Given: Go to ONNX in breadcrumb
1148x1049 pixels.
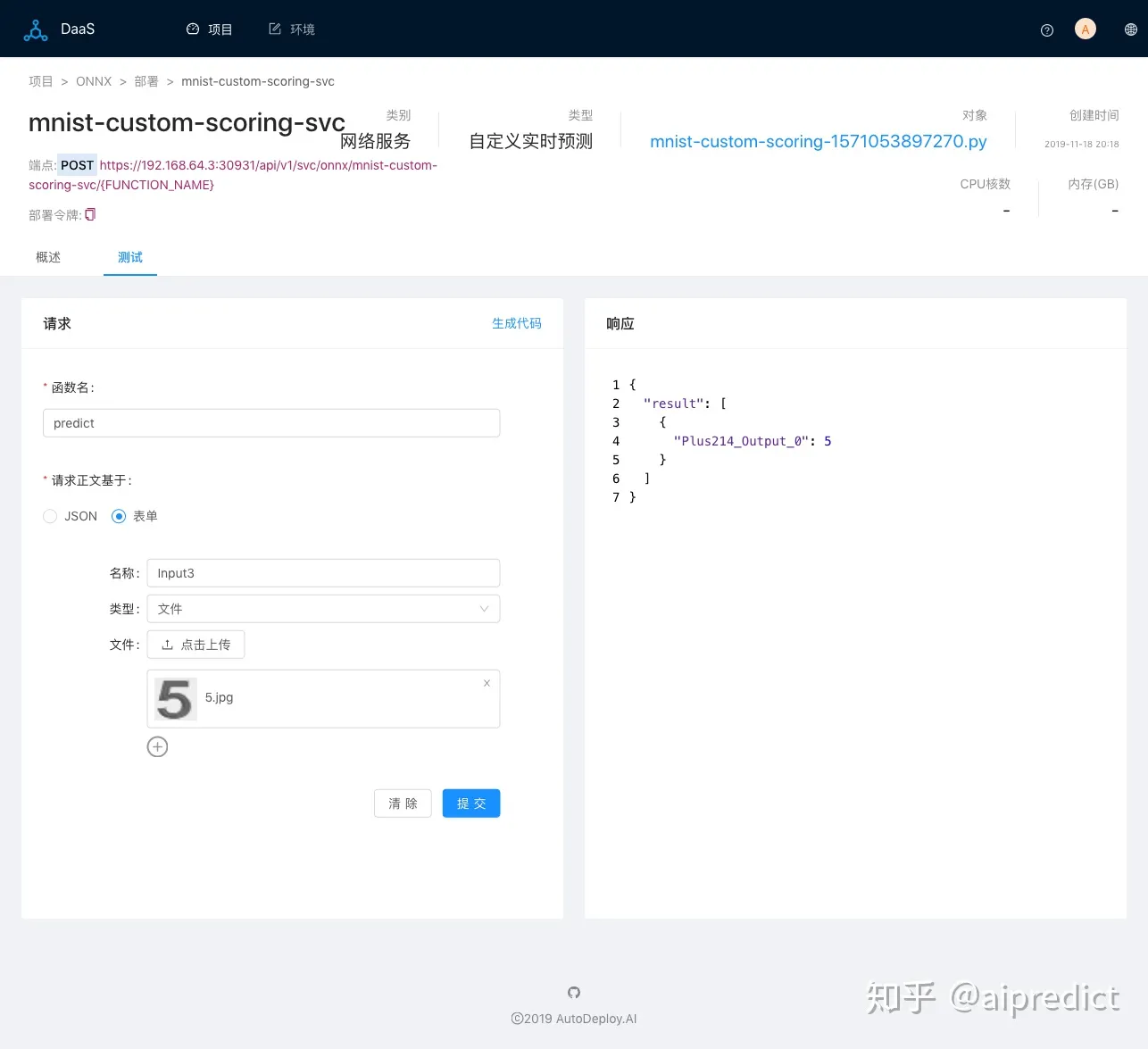Looking at the screenshot, I should coord(94,81).
